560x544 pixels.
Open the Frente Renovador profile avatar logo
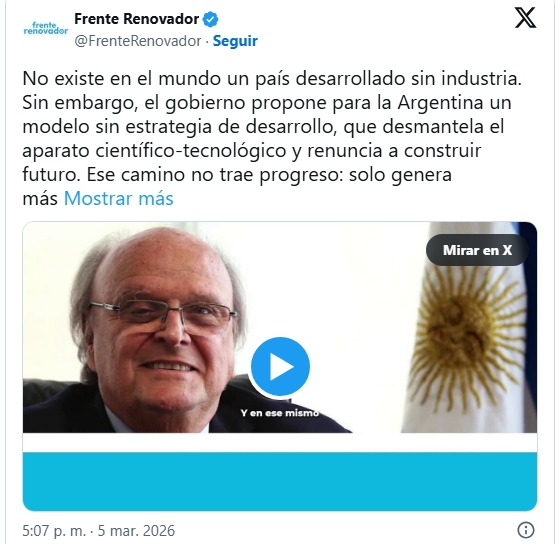(x=46, y=29)
